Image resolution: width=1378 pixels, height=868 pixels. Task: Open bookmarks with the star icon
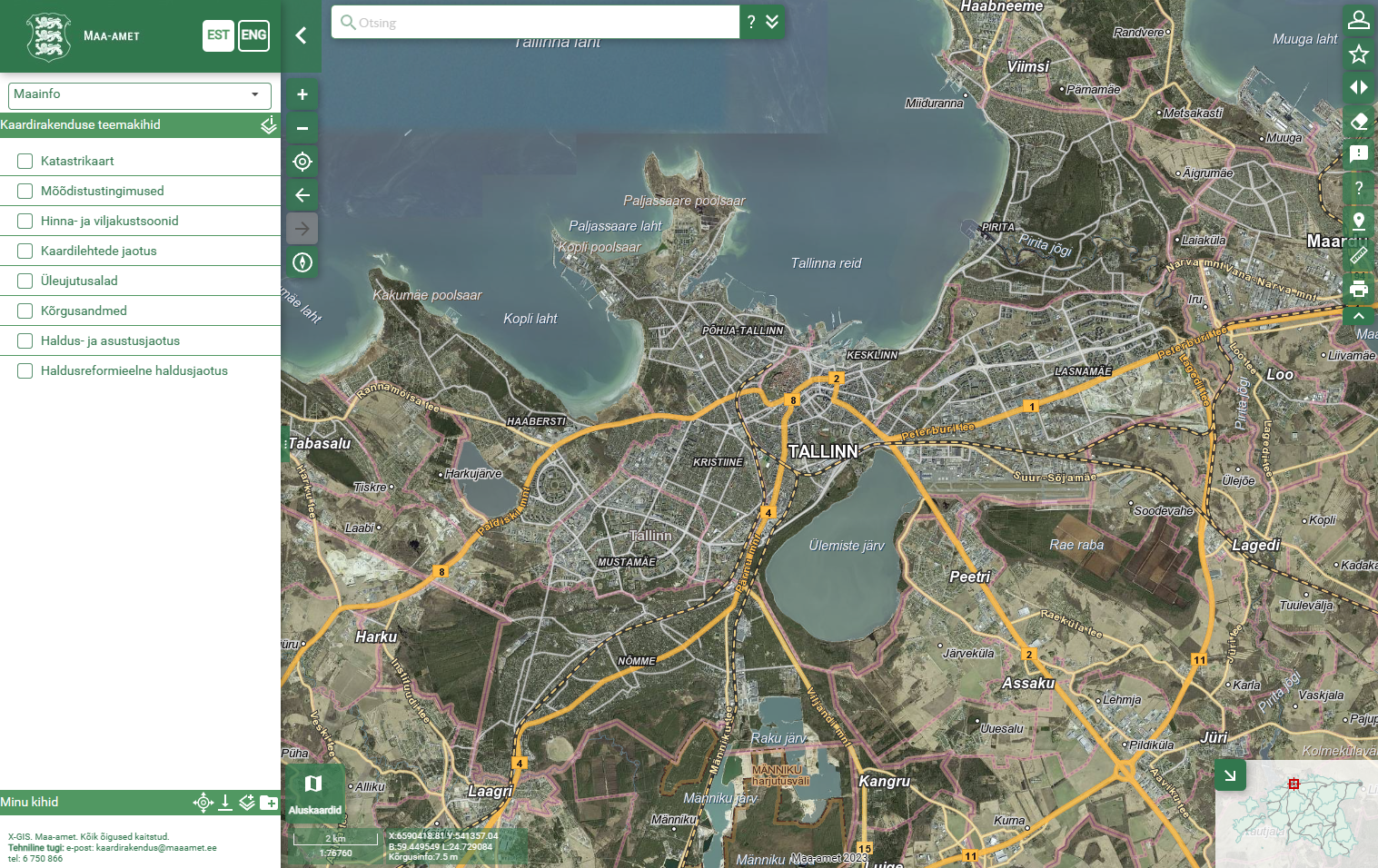(x=1359, y=54)
